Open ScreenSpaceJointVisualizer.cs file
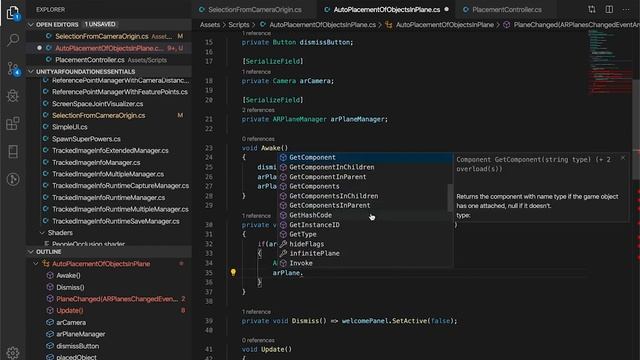640x360 pixels. (109, 104)
